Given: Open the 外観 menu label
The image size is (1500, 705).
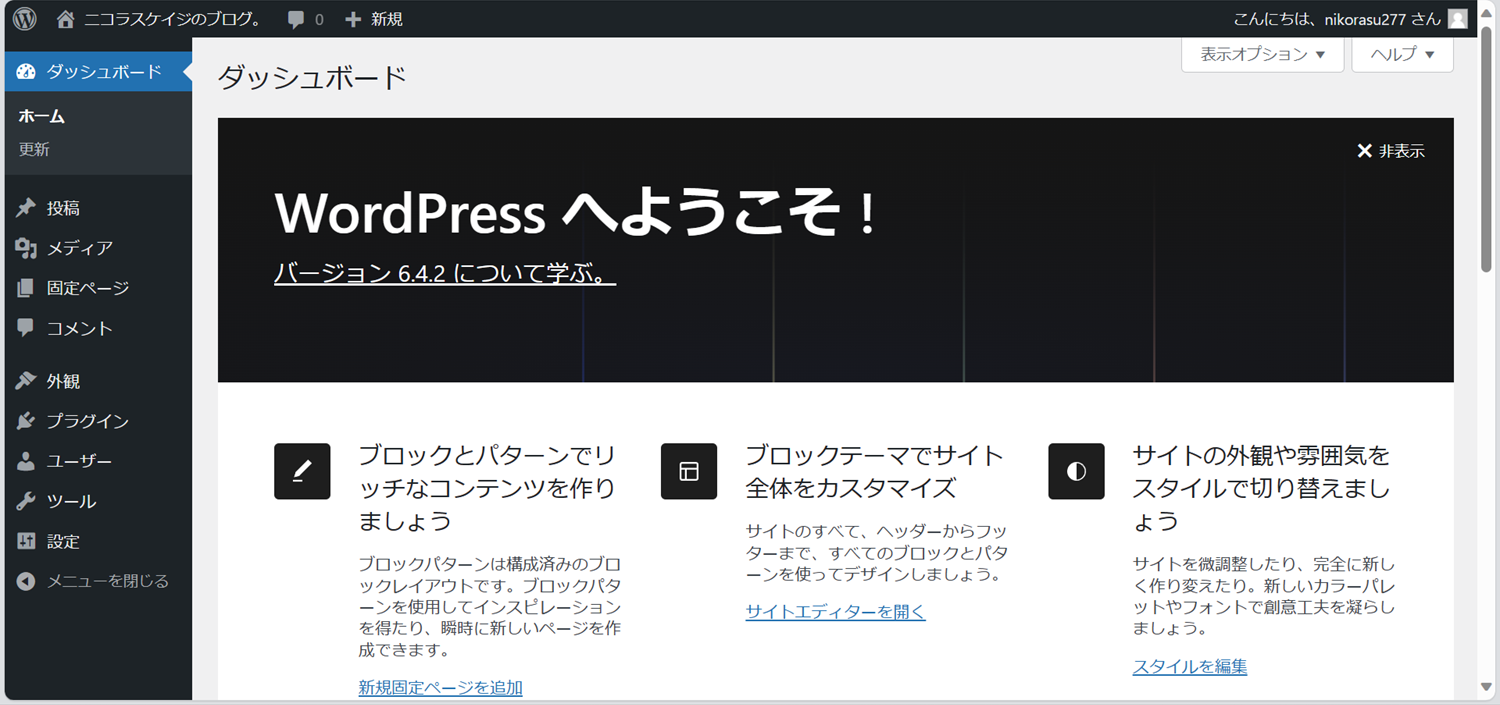Looking at the screenshot, I should [63, 381].
